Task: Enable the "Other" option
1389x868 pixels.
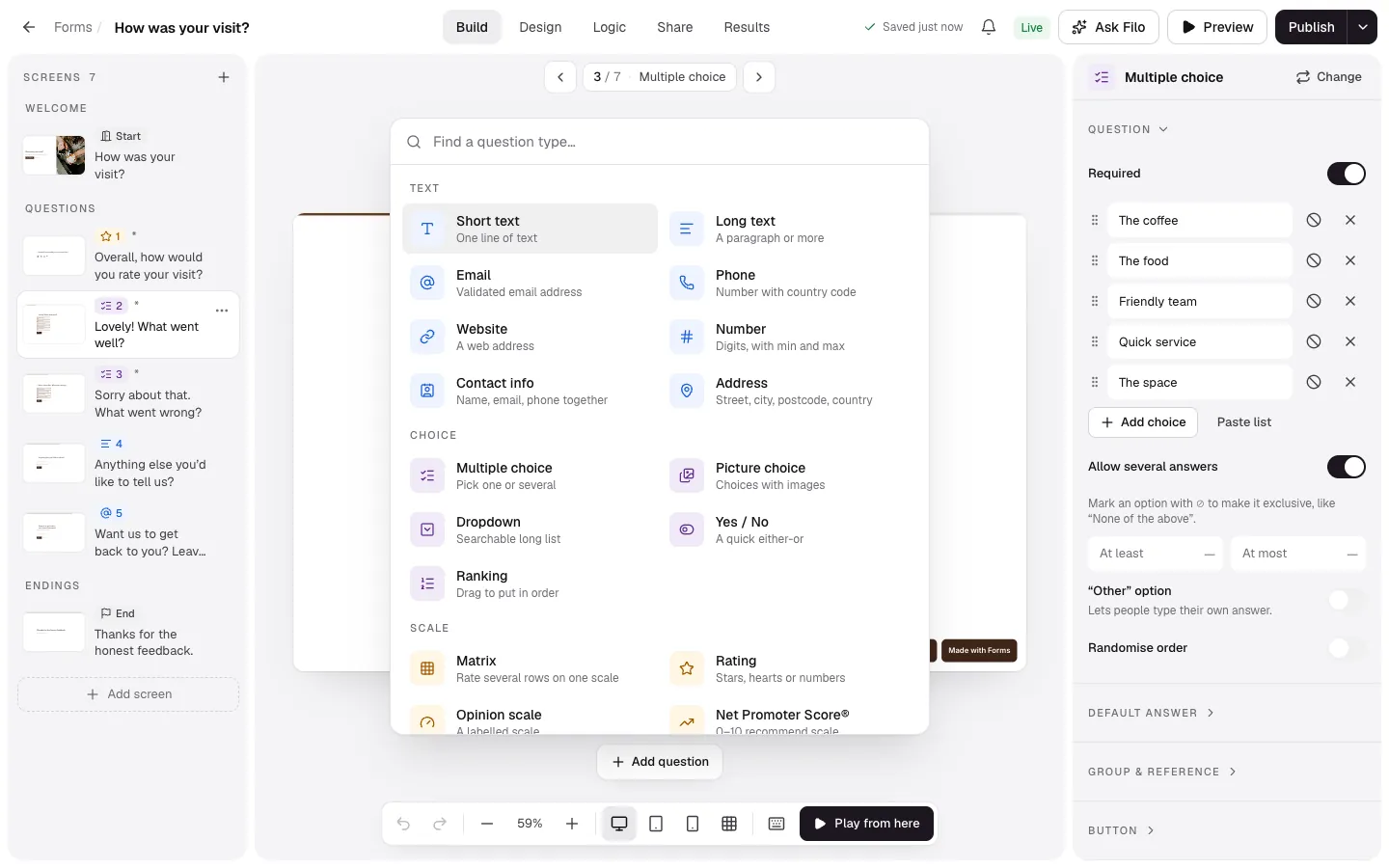Action: [1347, 600]
